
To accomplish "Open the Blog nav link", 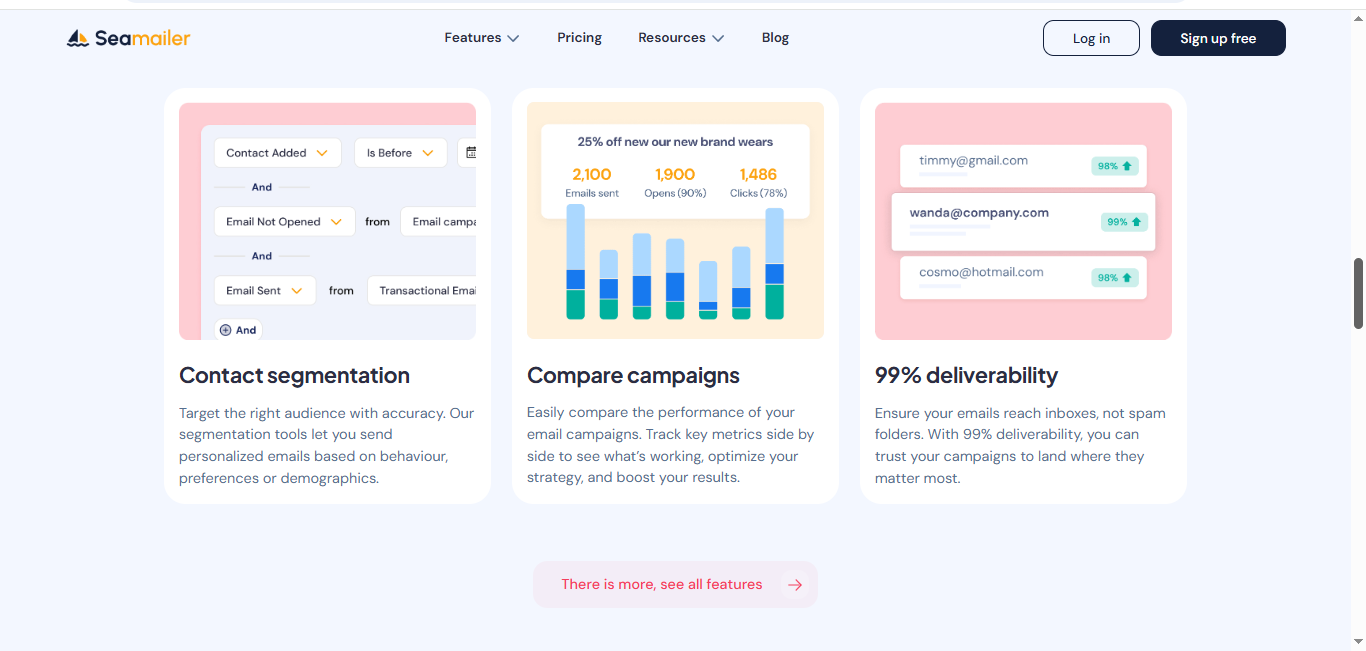I will point(775,38).
